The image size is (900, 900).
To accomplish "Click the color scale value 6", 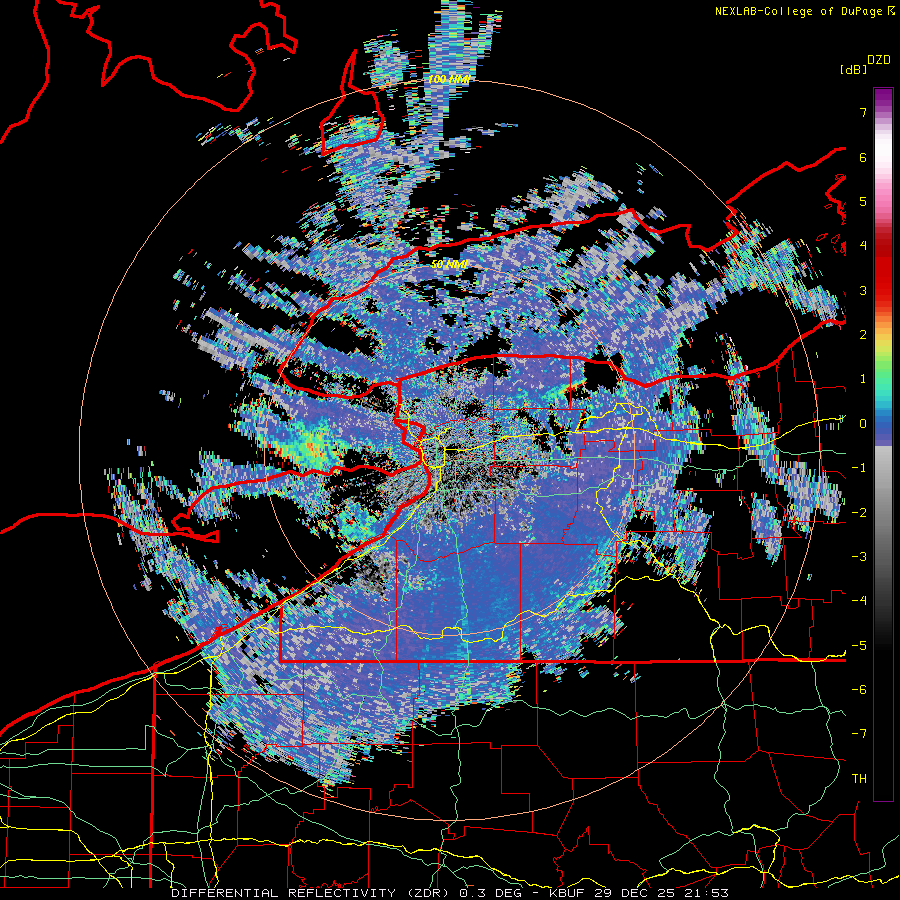I will (863, 157).
